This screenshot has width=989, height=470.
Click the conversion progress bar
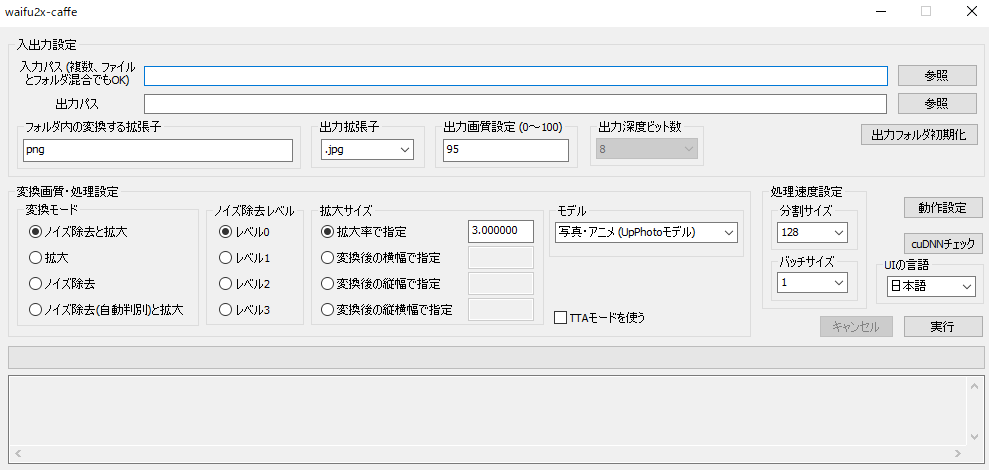pos(496,357)
